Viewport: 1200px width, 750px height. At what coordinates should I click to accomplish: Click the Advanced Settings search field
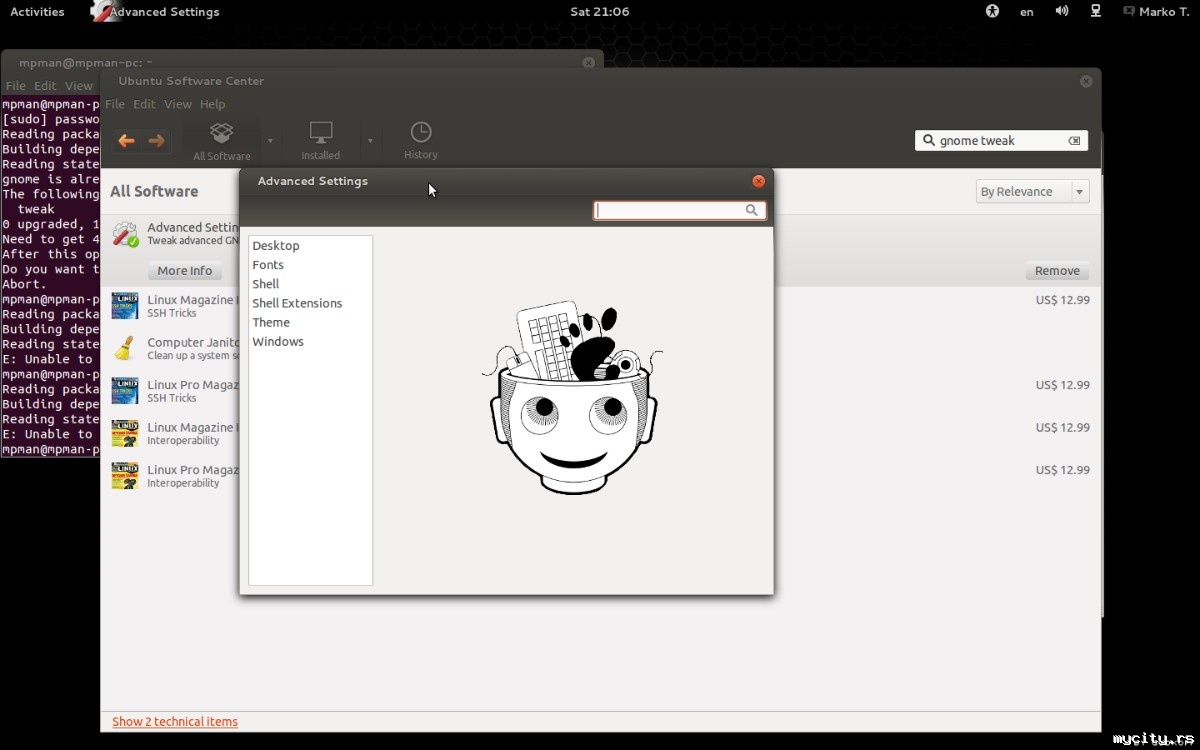(x=670, y=211)
